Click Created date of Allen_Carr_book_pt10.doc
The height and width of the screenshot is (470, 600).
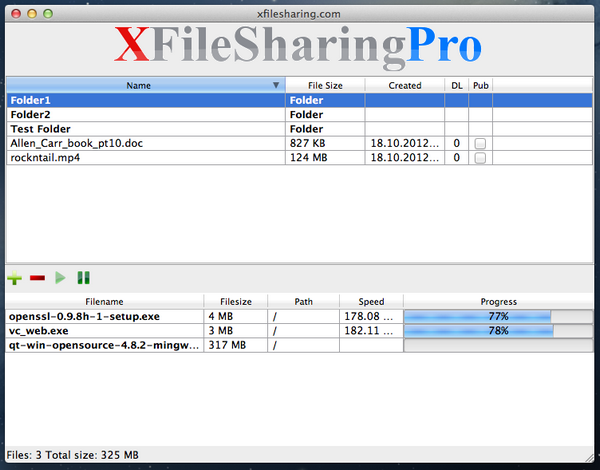coord(405,143)
